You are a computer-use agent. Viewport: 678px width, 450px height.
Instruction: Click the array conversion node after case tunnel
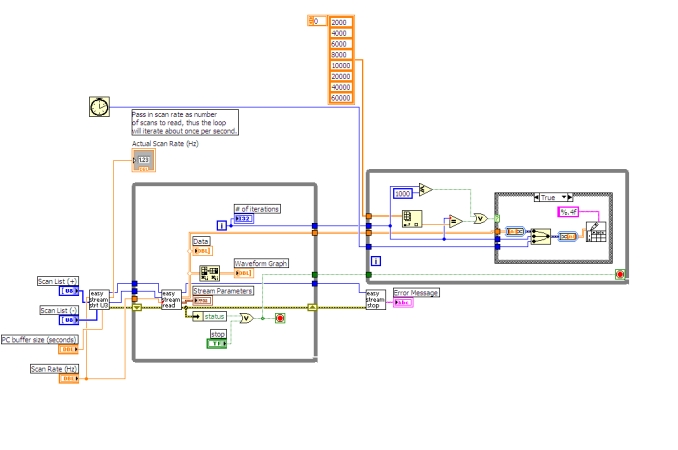click(x=515, y=231)
